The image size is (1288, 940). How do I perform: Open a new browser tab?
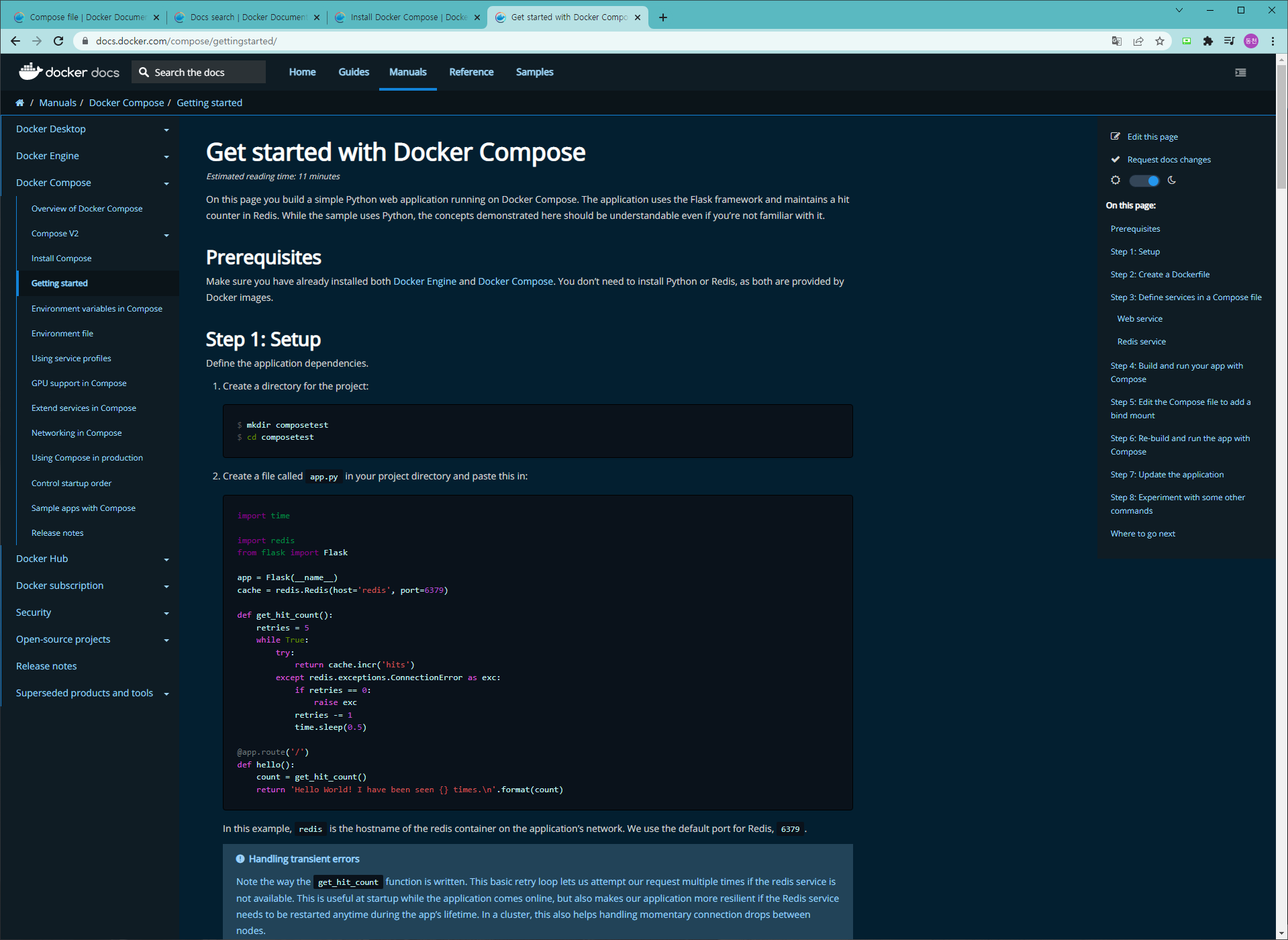pyautogui.click(x=663, y=17)
